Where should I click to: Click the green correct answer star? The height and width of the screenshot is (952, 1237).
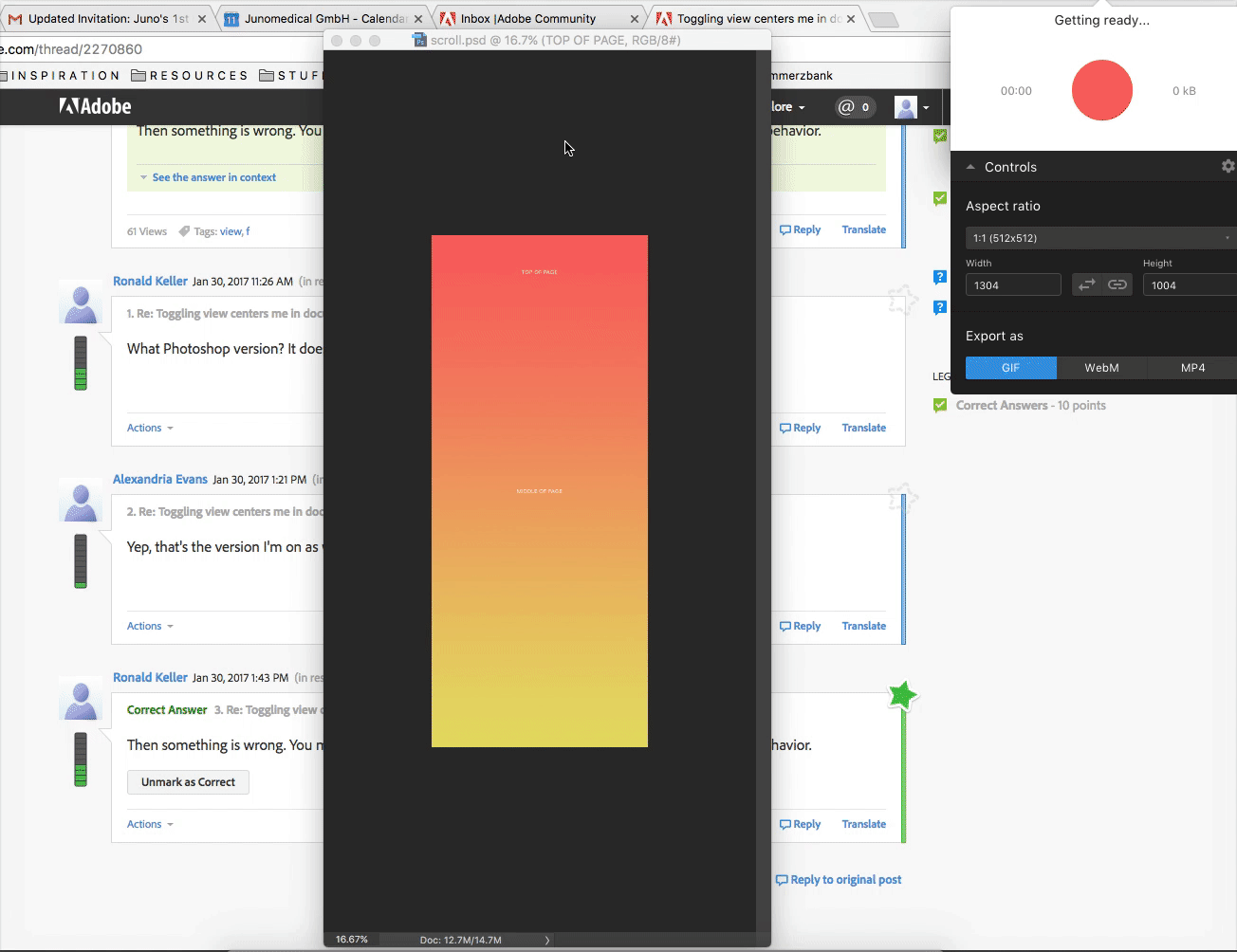coord(902,696)
